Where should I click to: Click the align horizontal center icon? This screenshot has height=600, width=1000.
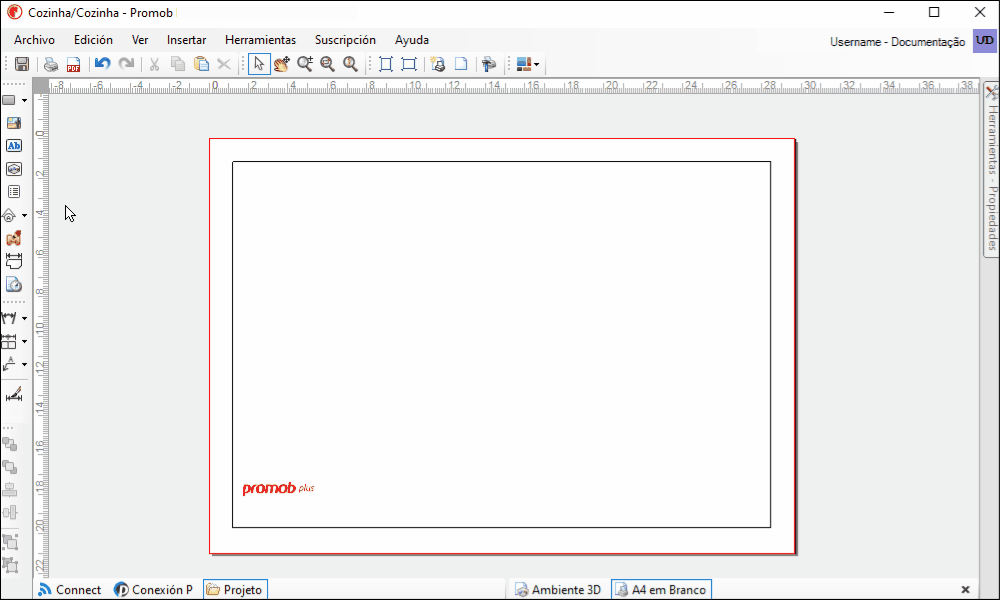coord(10,490)
